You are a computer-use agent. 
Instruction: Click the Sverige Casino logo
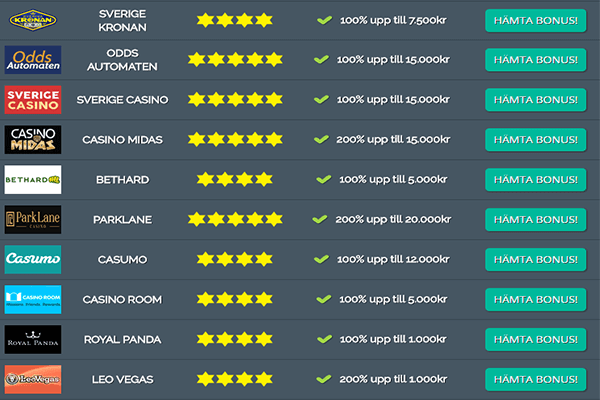click(x=32, y=100)
